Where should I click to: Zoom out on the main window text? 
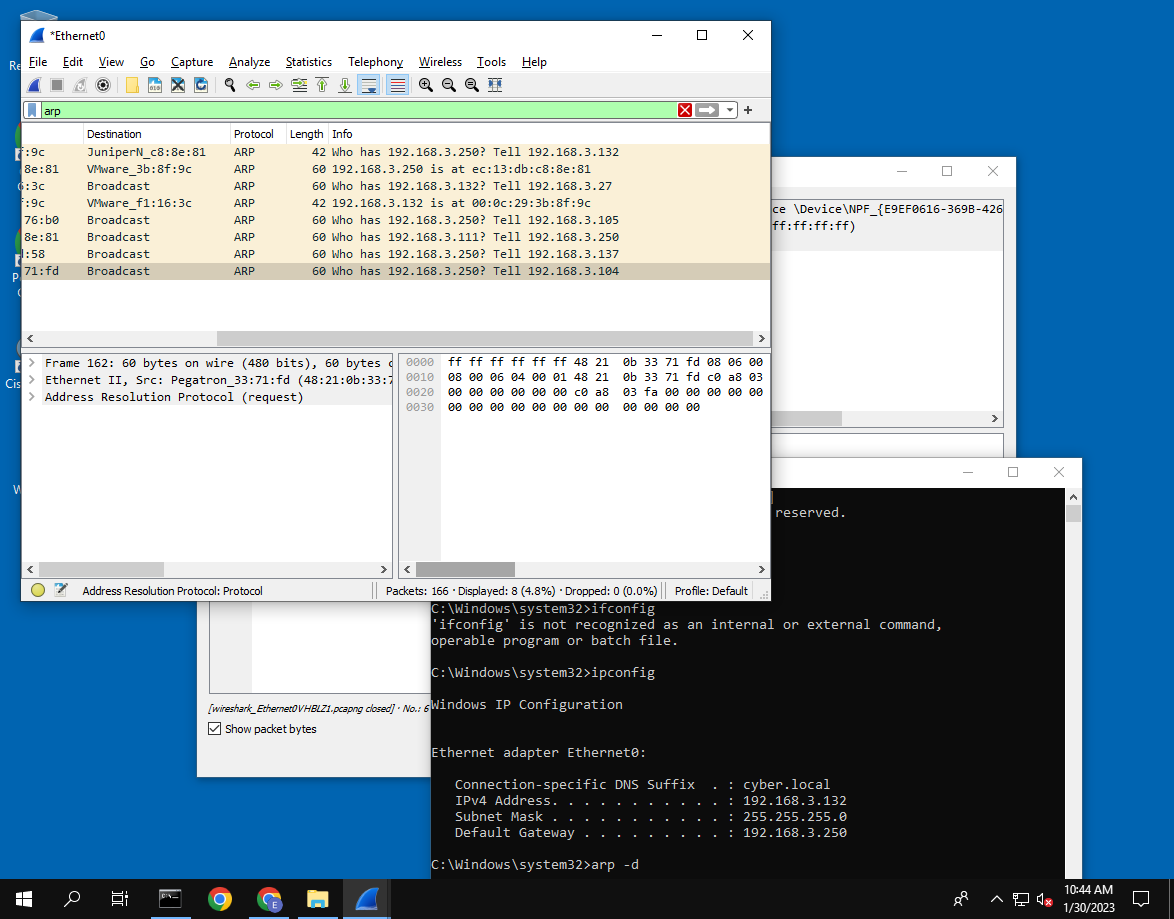pos(448,85)
